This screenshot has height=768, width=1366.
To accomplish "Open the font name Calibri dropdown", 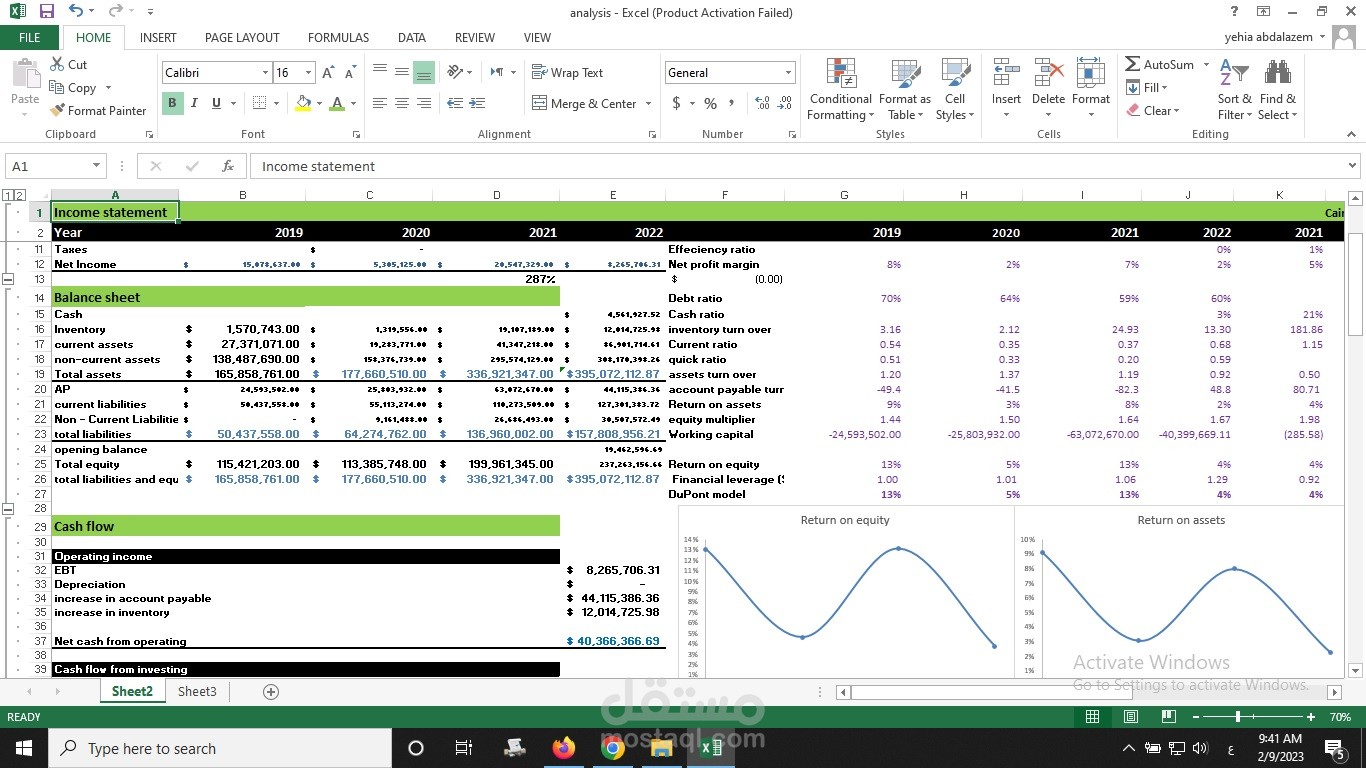I will coord(265,73).
